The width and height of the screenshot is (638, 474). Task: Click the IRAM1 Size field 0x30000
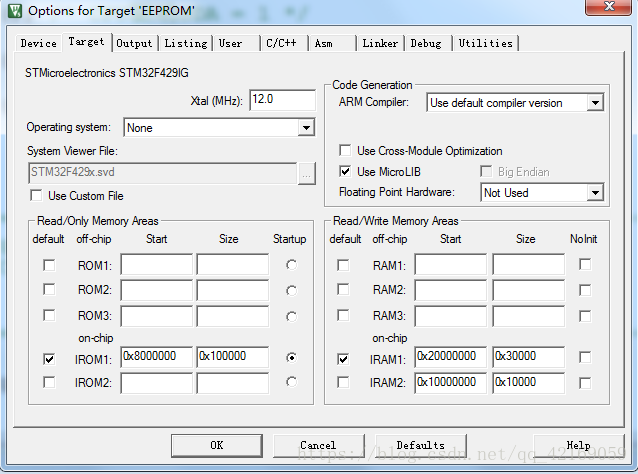pyautogui.click(x=529, y=357)
